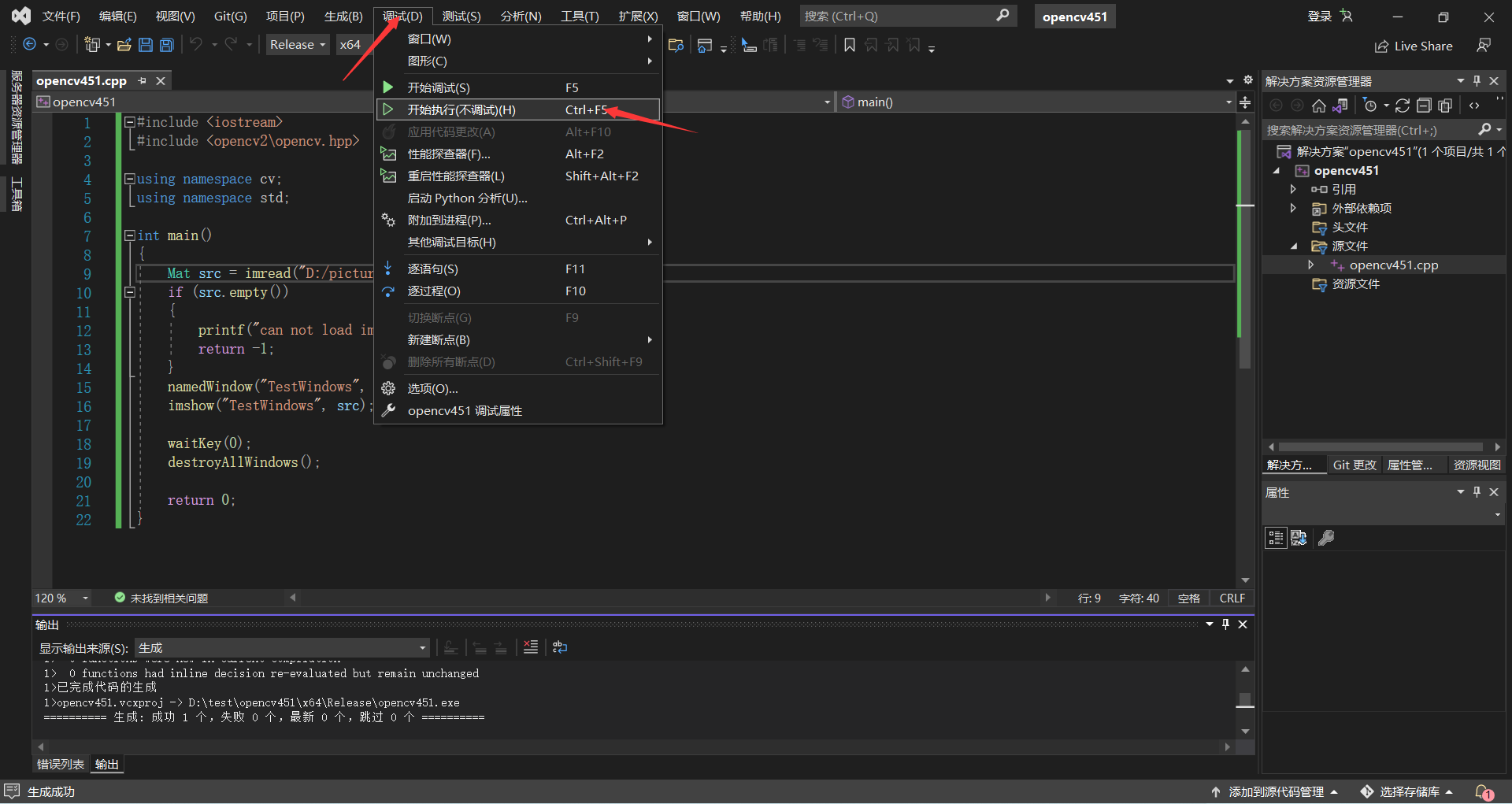Toggle auto-hide pin of Solution Explorer panel
Image resolution: width=1512 pixels, height=804 pixels.
(x=1477, y=81)
